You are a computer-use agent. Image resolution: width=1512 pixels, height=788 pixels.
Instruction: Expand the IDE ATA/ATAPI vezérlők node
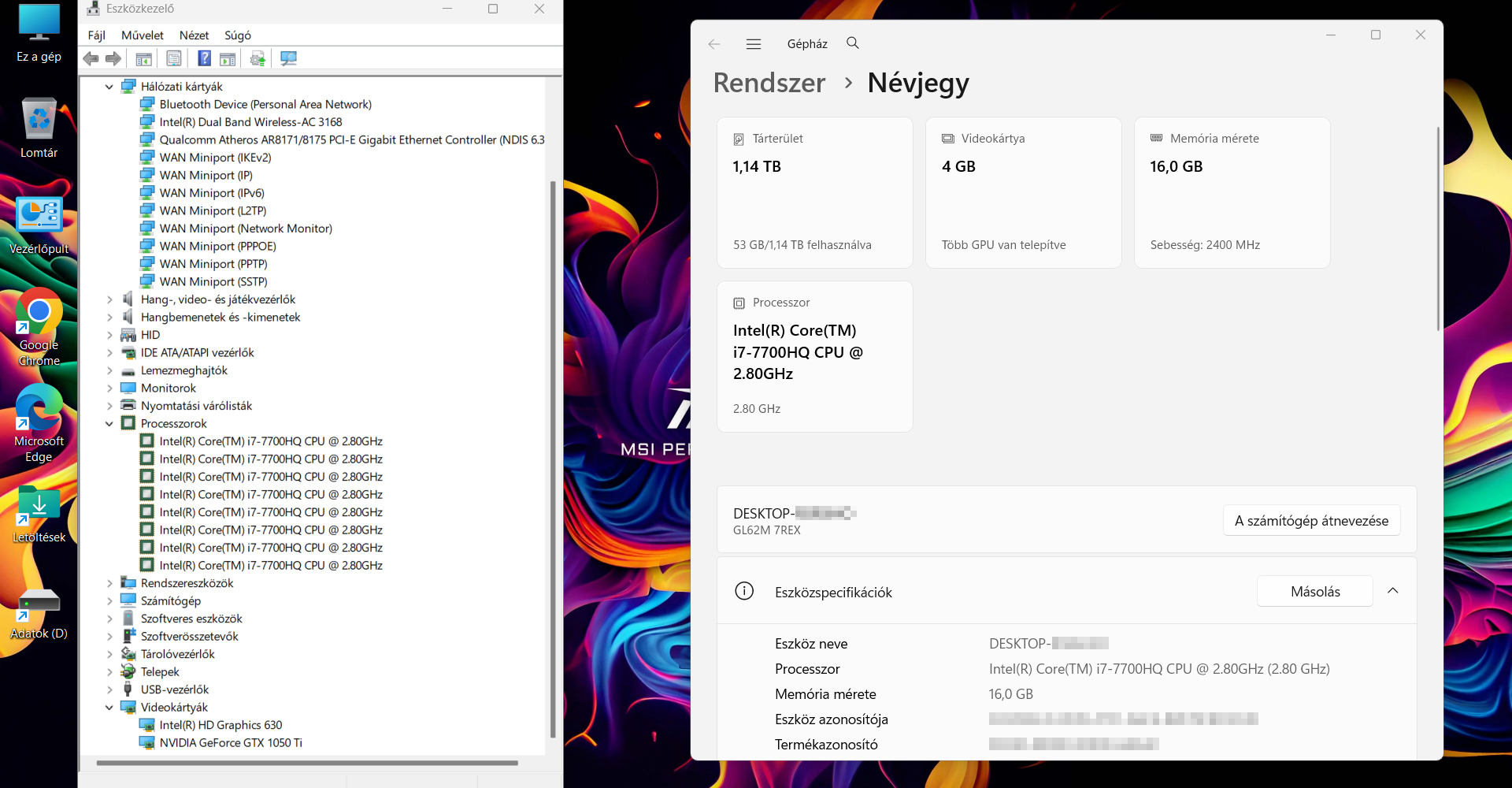pyautogui.click(x=109, y=353)
